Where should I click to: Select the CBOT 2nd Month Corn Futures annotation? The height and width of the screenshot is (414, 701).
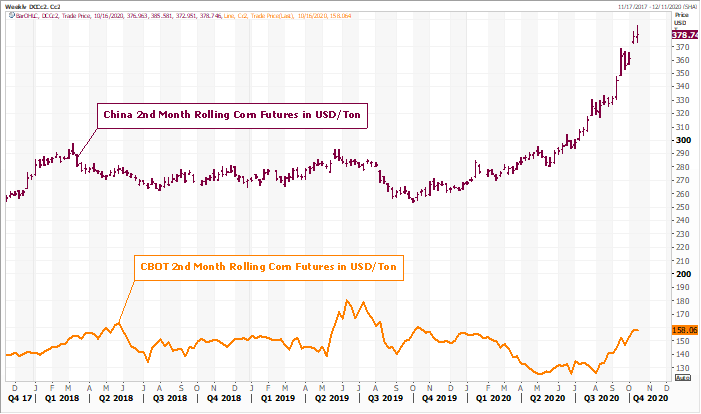coord(268,268)
